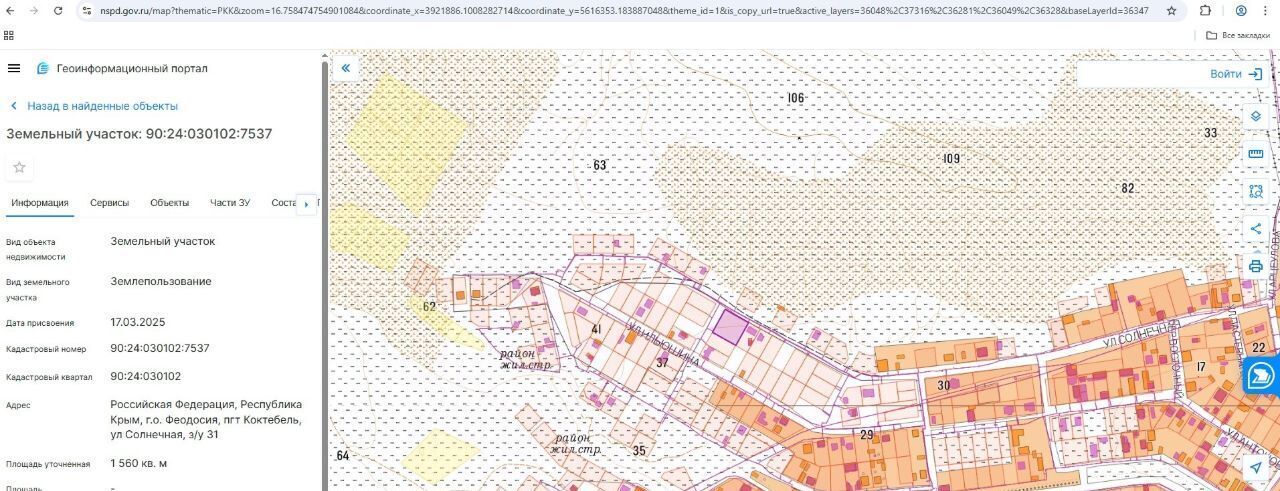Select cadastral number 90:24:030102:7537 value
This screenshot has width=1280, height=491.
pyautogui.click(x=160, y=348)
